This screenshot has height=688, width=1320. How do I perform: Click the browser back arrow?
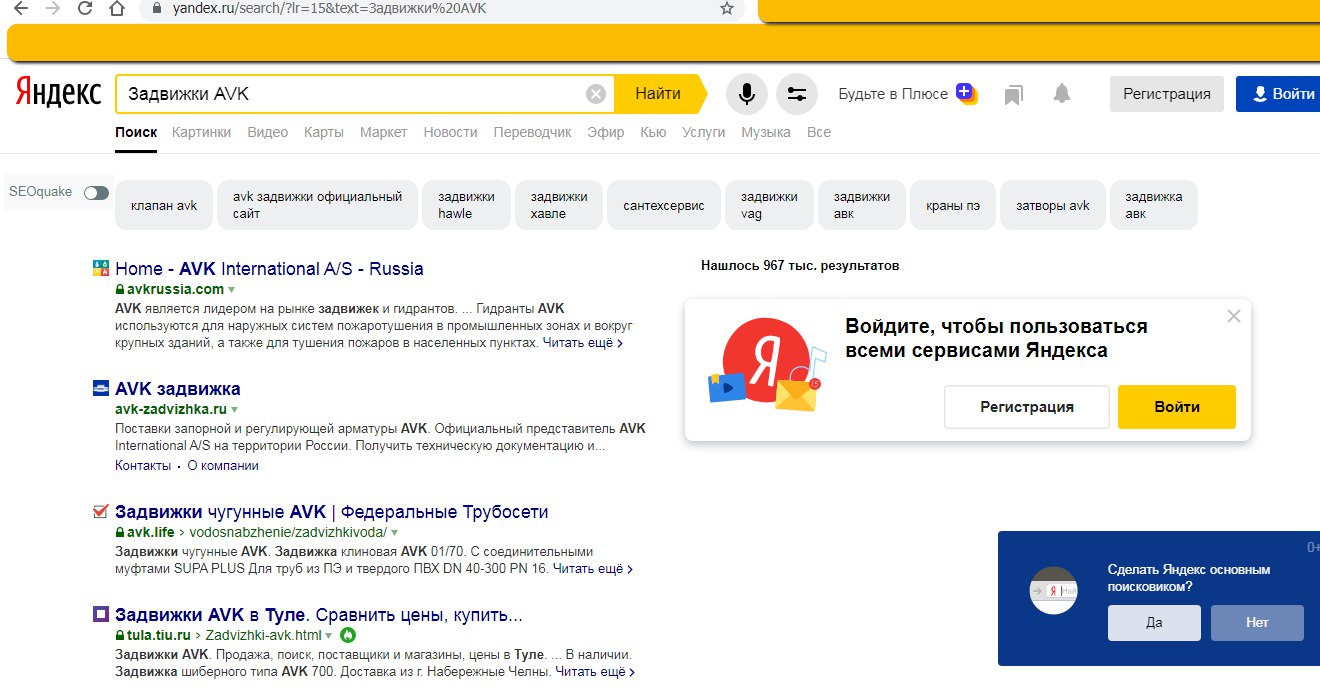click(x=19, y=8)
